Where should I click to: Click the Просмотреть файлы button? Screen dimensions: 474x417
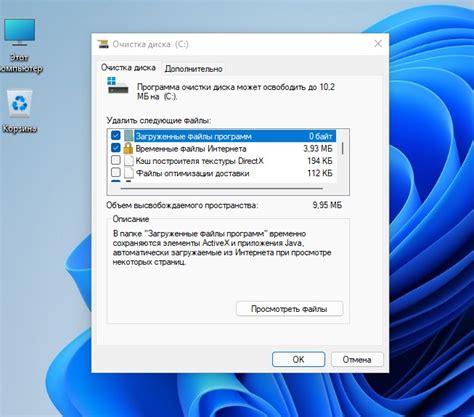coord(289,309)
